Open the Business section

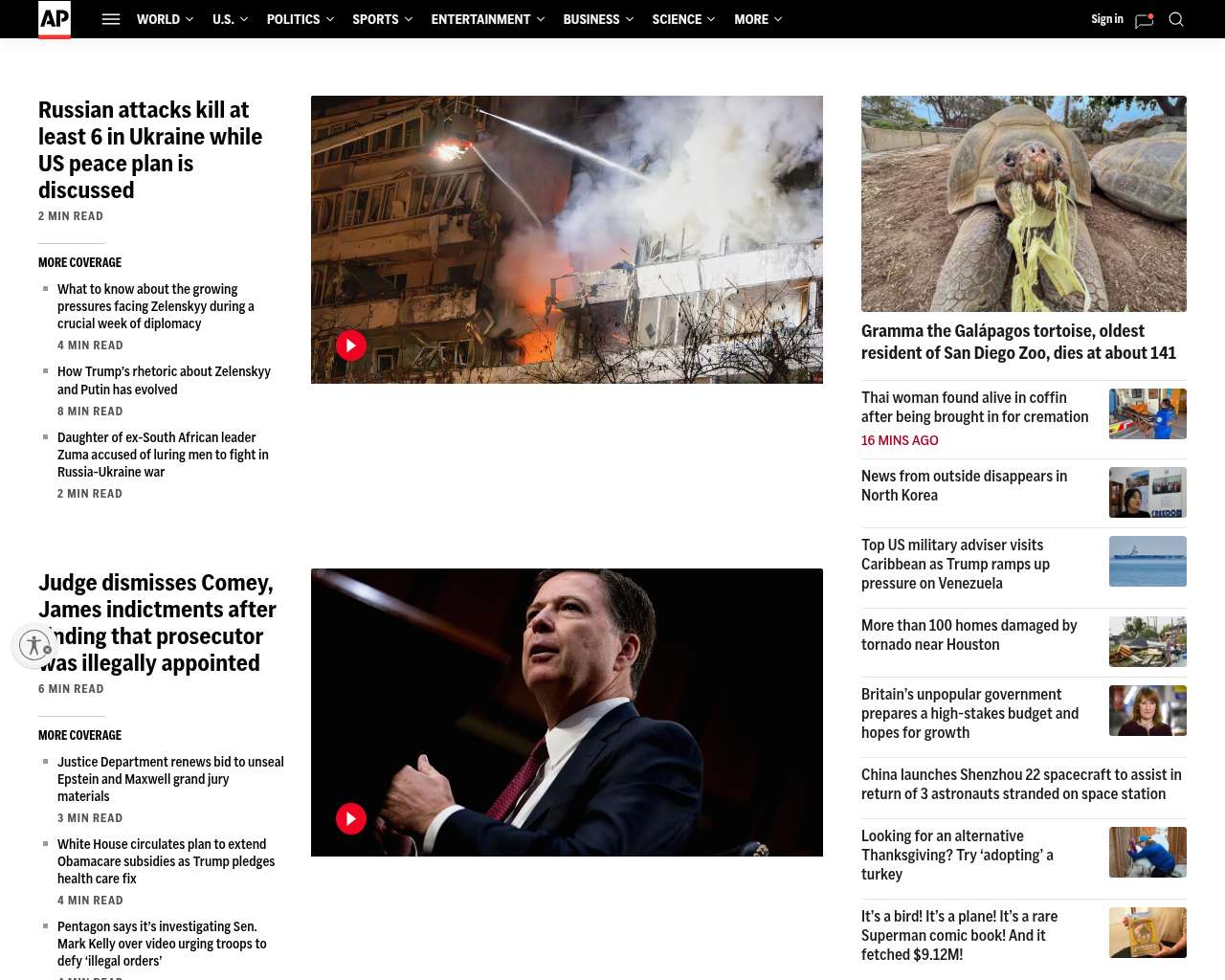(591, 19)
